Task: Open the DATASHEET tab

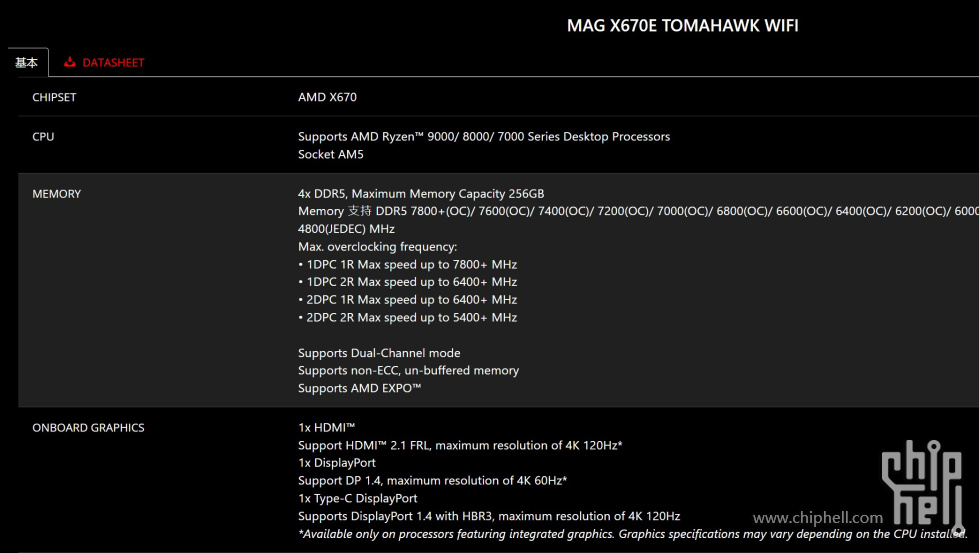Action: click(x=104, y=62)
